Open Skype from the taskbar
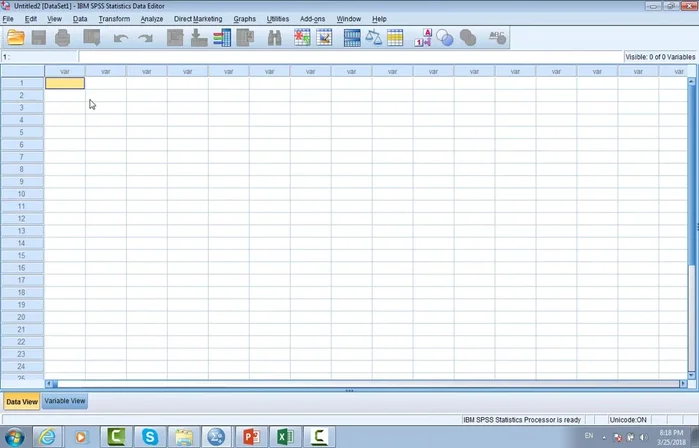This screenshot has width=699, height=448. [x=150, y=437]
